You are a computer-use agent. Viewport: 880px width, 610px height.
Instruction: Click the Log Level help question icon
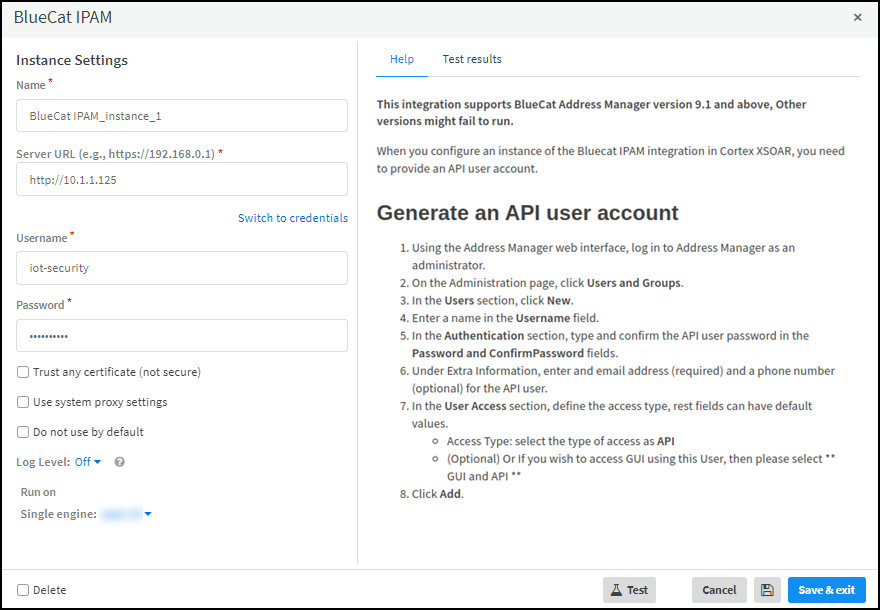pos(120,462)
